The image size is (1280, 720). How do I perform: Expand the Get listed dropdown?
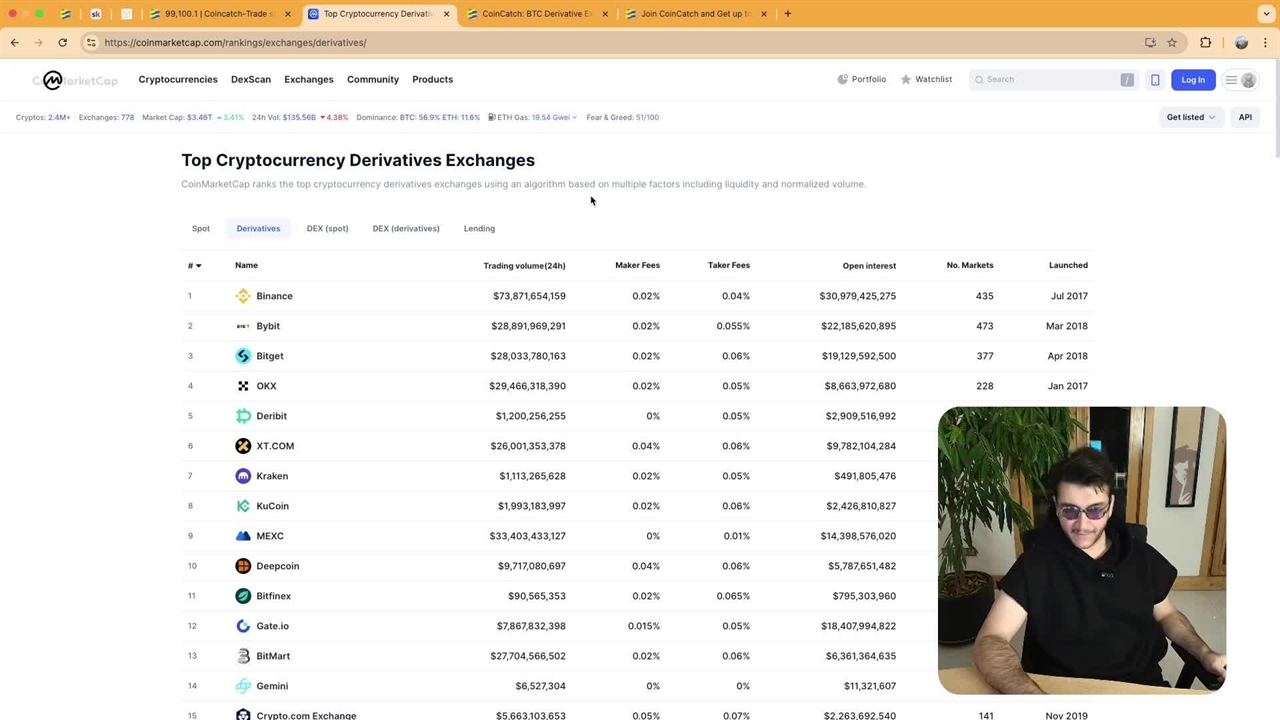[1190, 117]
